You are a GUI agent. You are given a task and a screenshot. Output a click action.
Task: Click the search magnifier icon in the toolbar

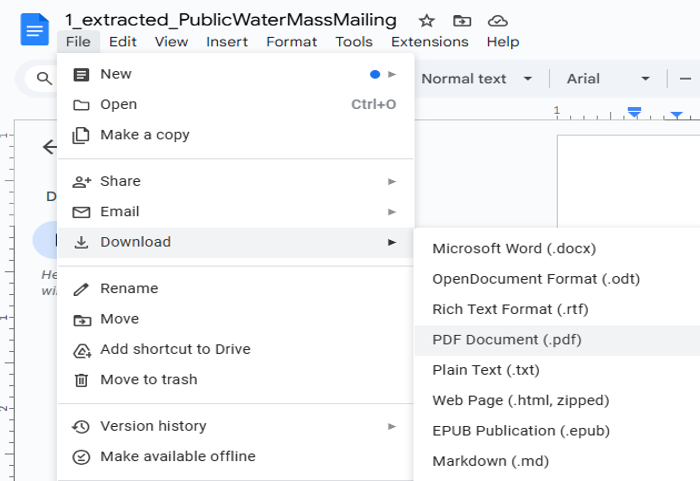(x=44, y=79)
